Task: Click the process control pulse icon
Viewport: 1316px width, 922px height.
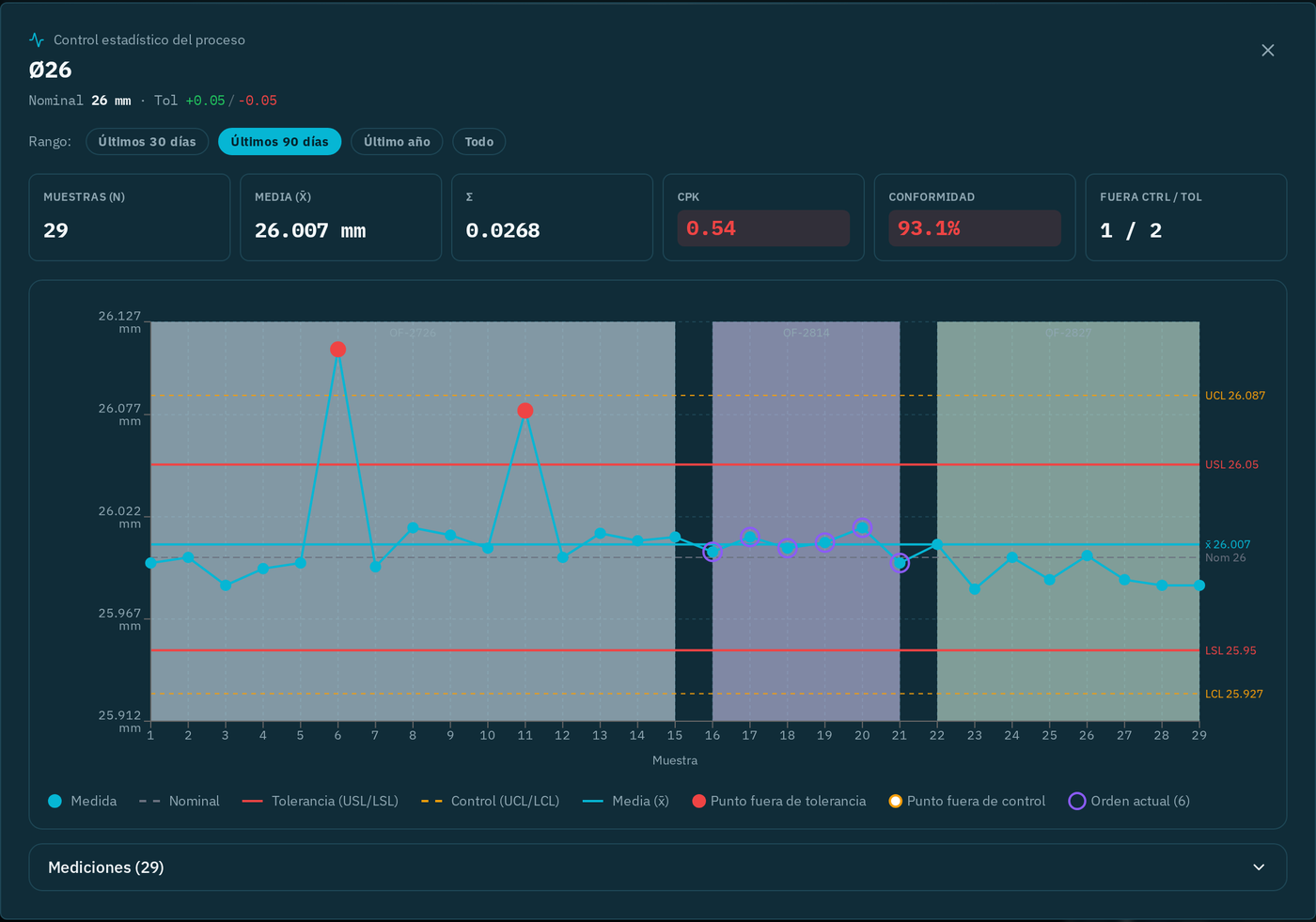Action: tap(37, 39)
